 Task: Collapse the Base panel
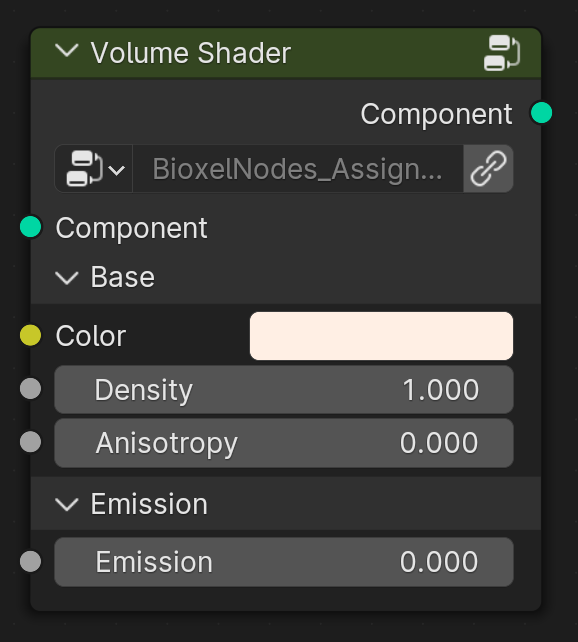click(66, 278)
